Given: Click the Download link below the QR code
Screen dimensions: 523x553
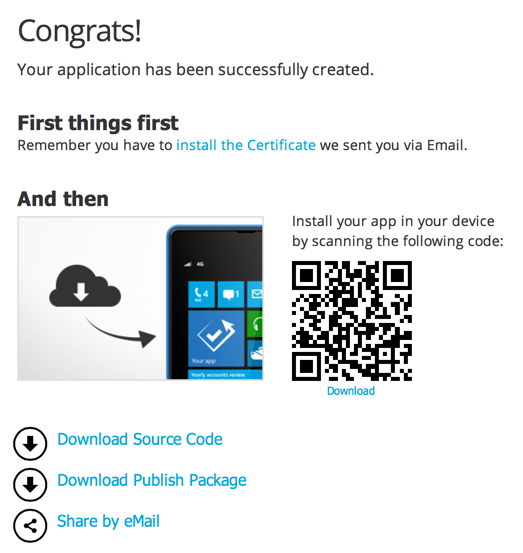Looking at the screenshot, I should 351,391.
